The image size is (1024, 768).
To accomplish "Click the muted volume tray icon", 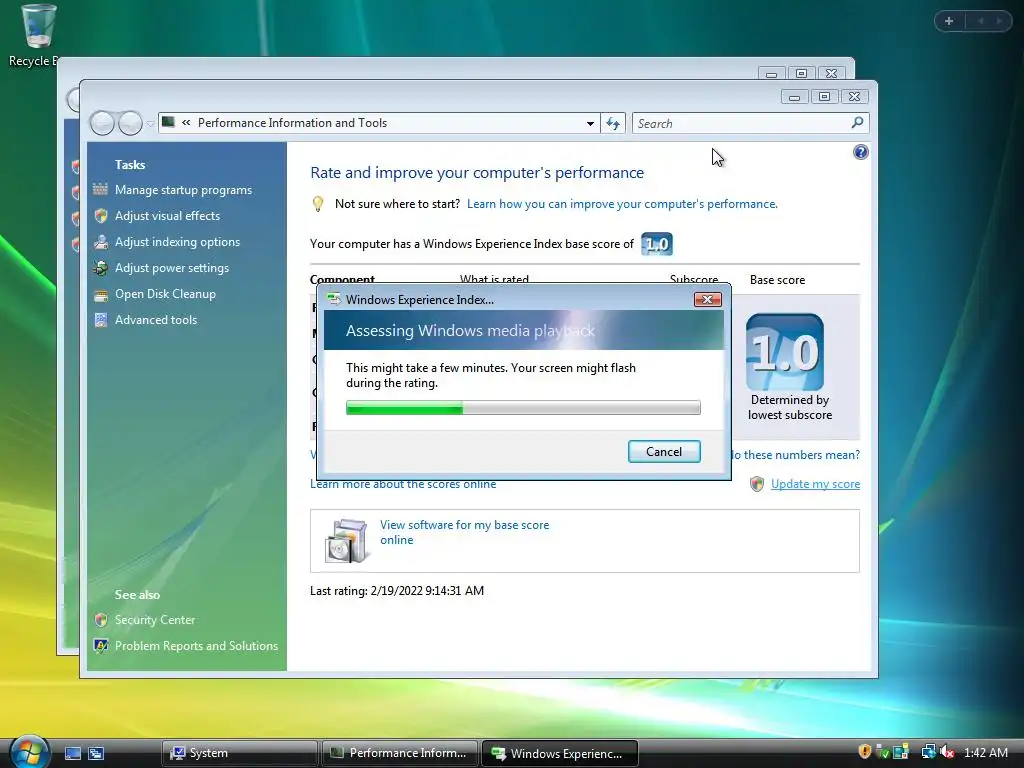I will click(947, 752).
